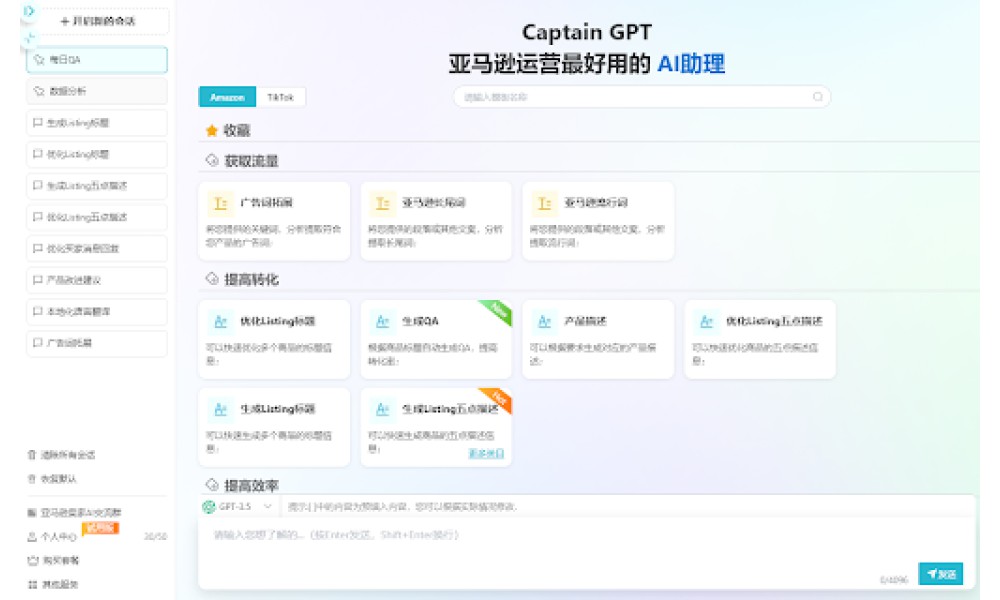Open sidebar conversation 生成Listing标题
1000x600 pixels.
click(x=97, y=122)
